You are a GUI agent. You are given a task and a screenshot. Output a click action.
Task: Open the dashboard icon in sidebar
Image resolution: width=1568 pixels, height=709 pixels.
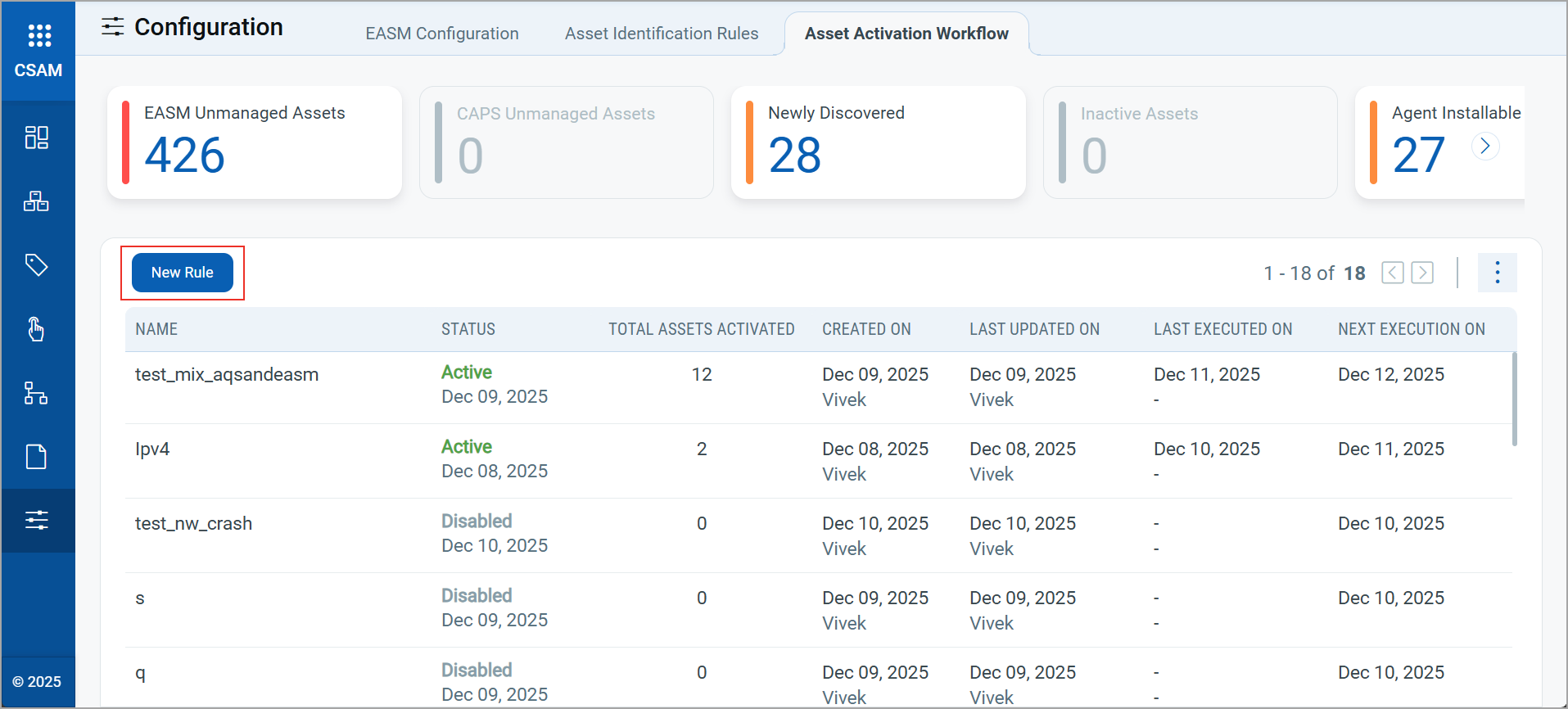click(37, 137)
